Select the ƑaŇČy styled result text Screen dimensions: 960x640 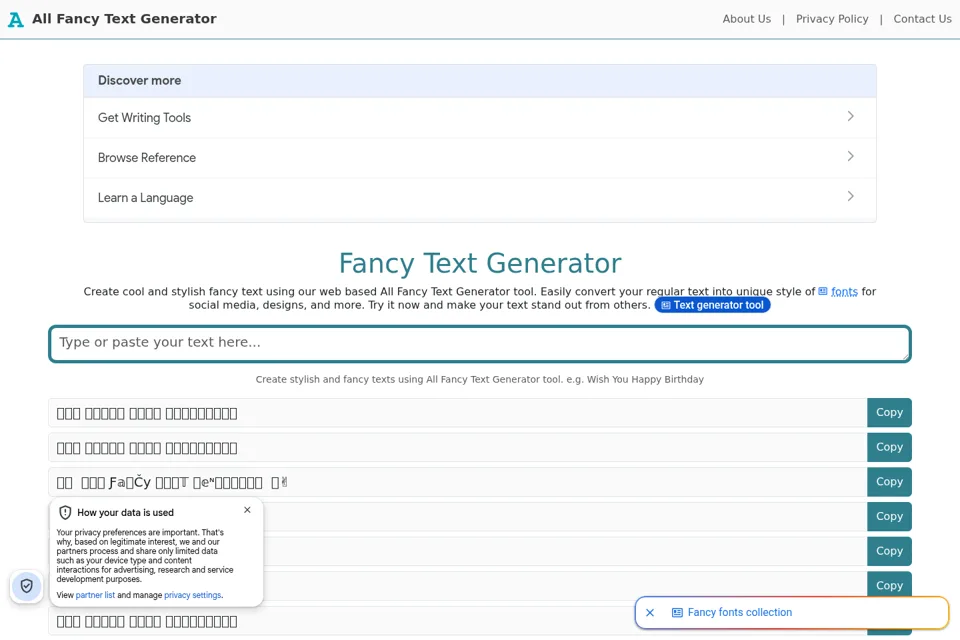click(x=171, y=483)
